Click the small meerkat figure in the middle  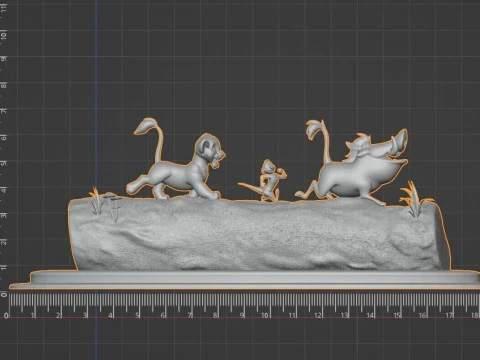[x=268, y=181]
